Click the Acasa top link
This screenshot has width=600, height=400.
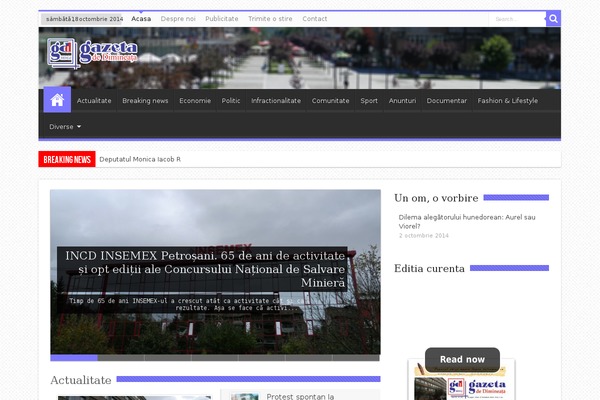(141, 19)
